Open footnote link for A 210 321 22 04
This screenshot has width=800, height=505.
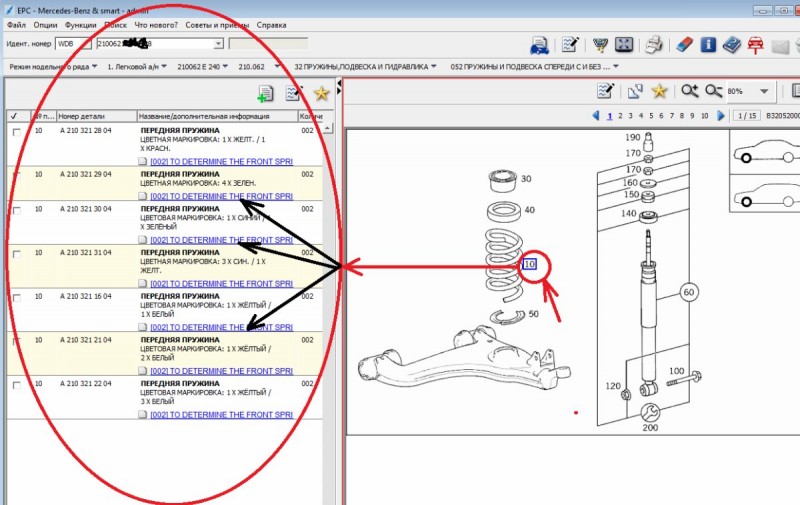click(221, 415)
